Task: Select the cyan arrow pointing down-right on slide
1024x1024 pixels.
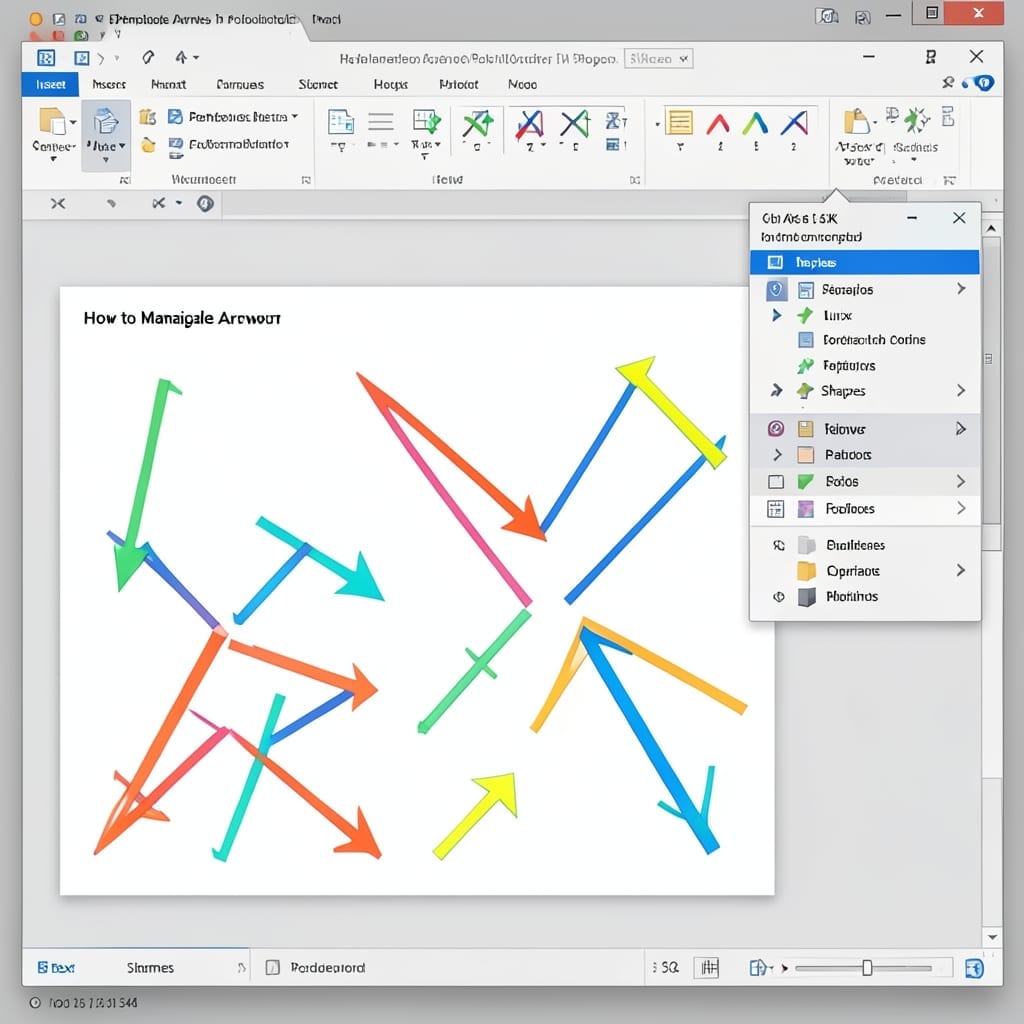Action: point(321,558)
